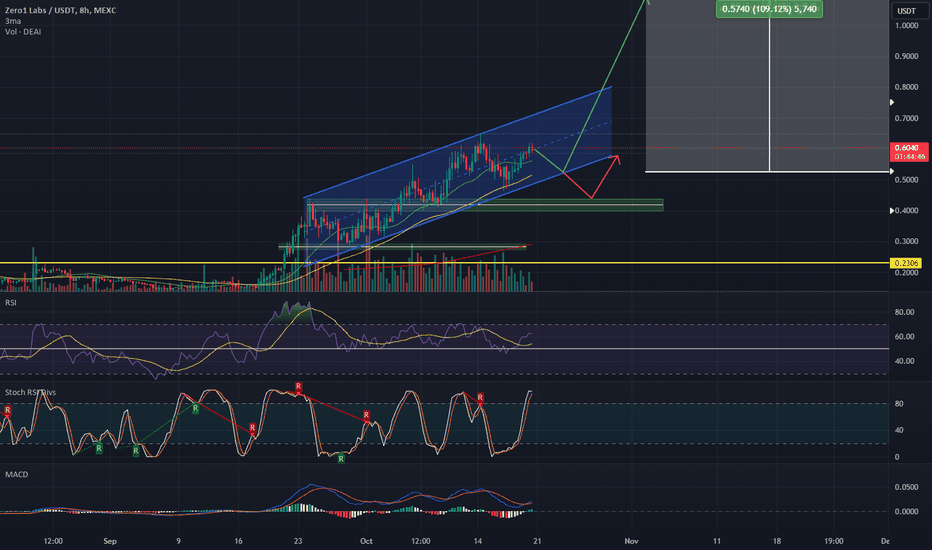Click the 0.5000 price axis value

coord(906,180)
